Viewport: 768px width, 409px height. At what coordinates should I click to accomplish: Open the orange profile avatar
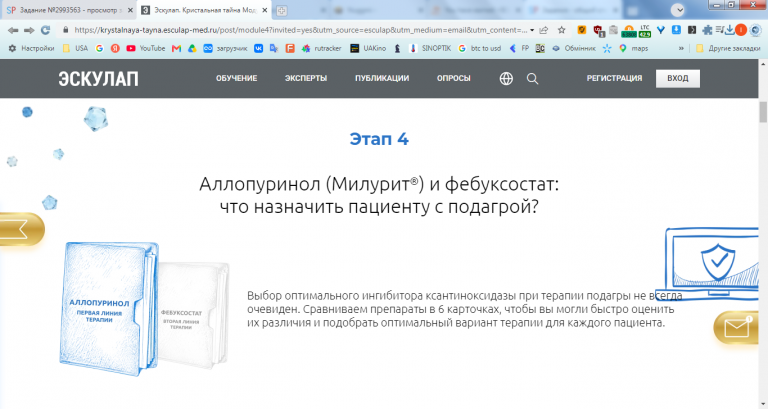pos(741,30)
